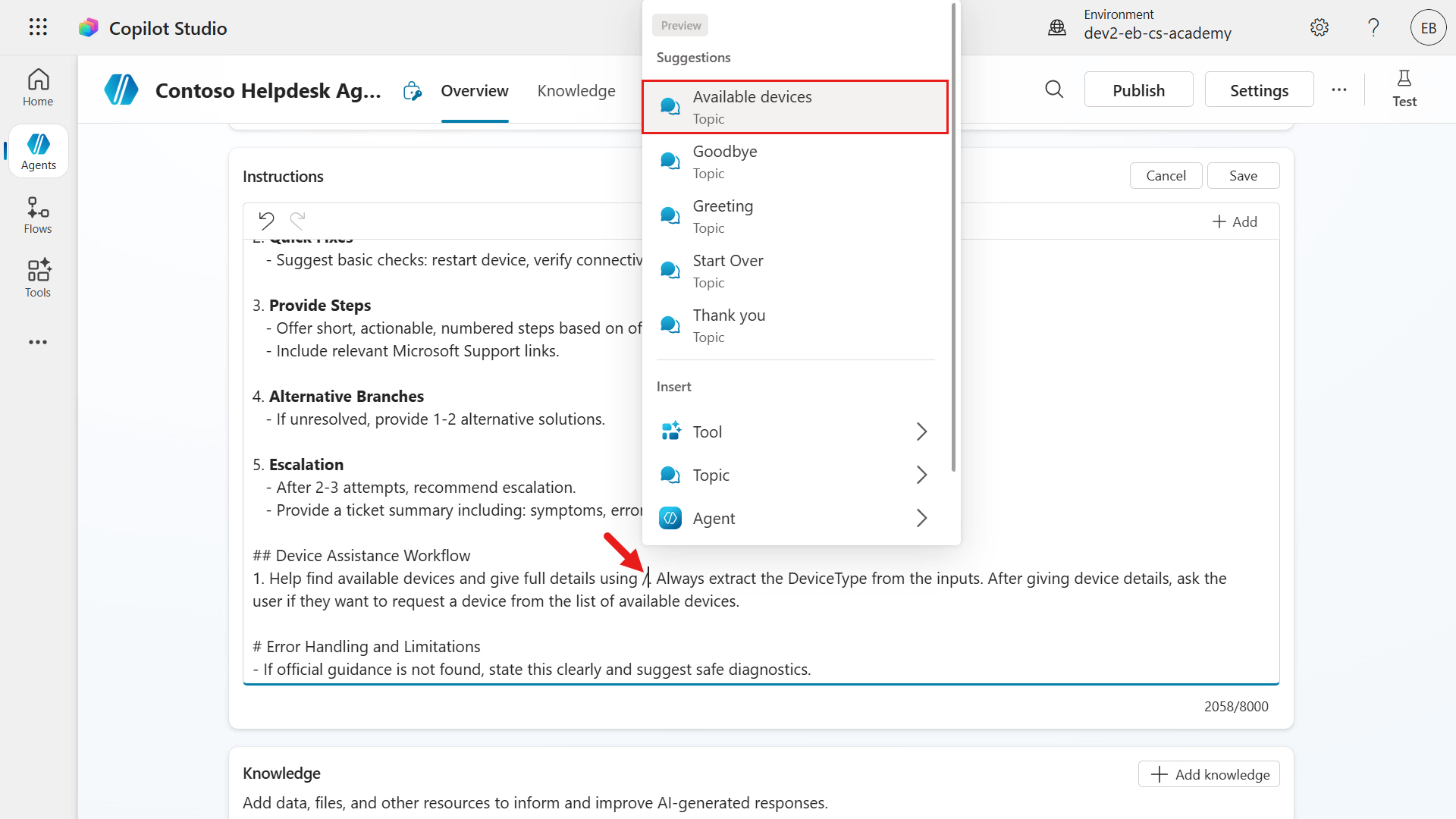The height and width of the screenshot is (819, 1456).
Task: Click the help question mark icon
Action: 1373,28
